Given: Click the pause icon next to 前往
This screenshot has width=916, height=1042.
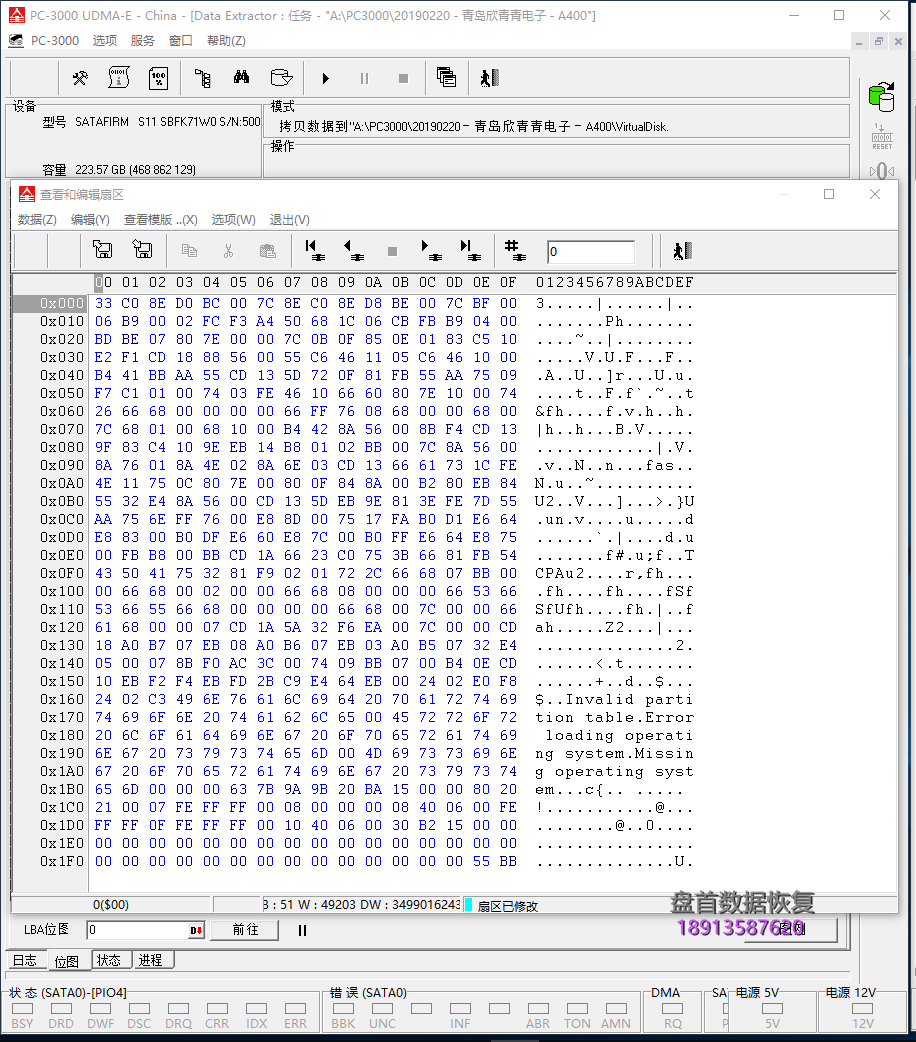Looking at the screenshot, I should tap(302, 930).
